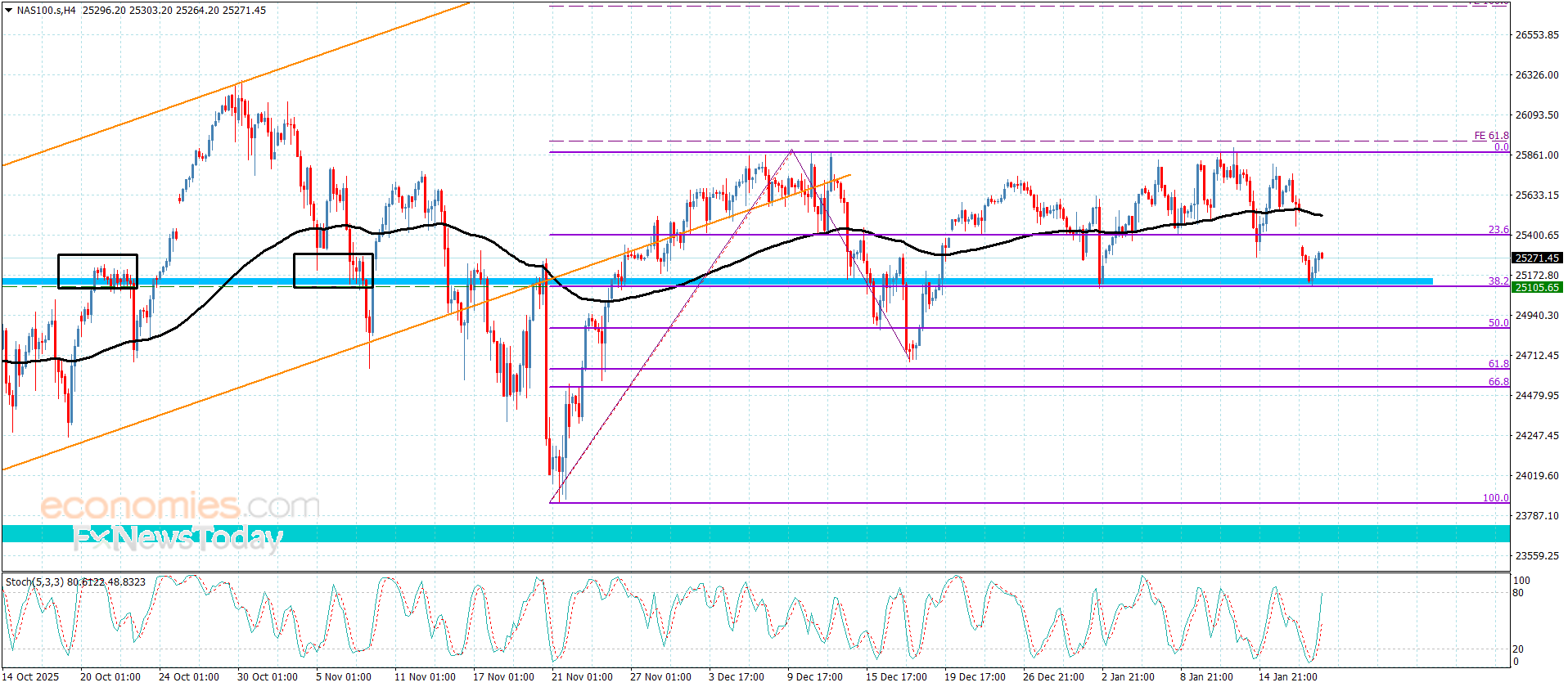Click the 26326.00 price axis label
Screen dimensions: 1568x687
(x=1537, y=74)
